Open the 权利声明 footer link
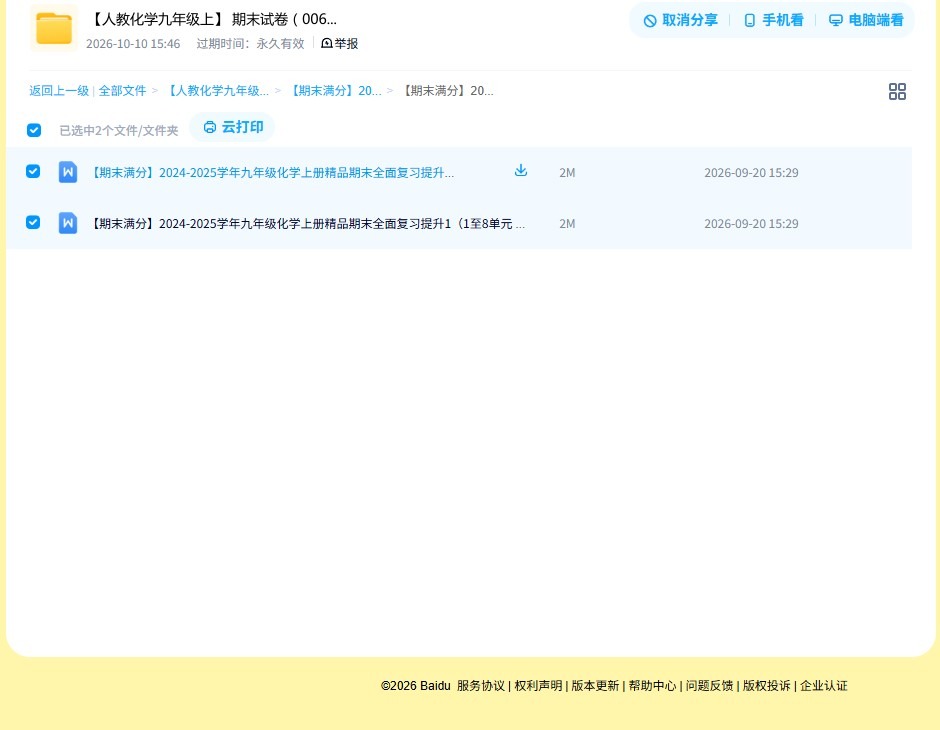 (538, 686)
